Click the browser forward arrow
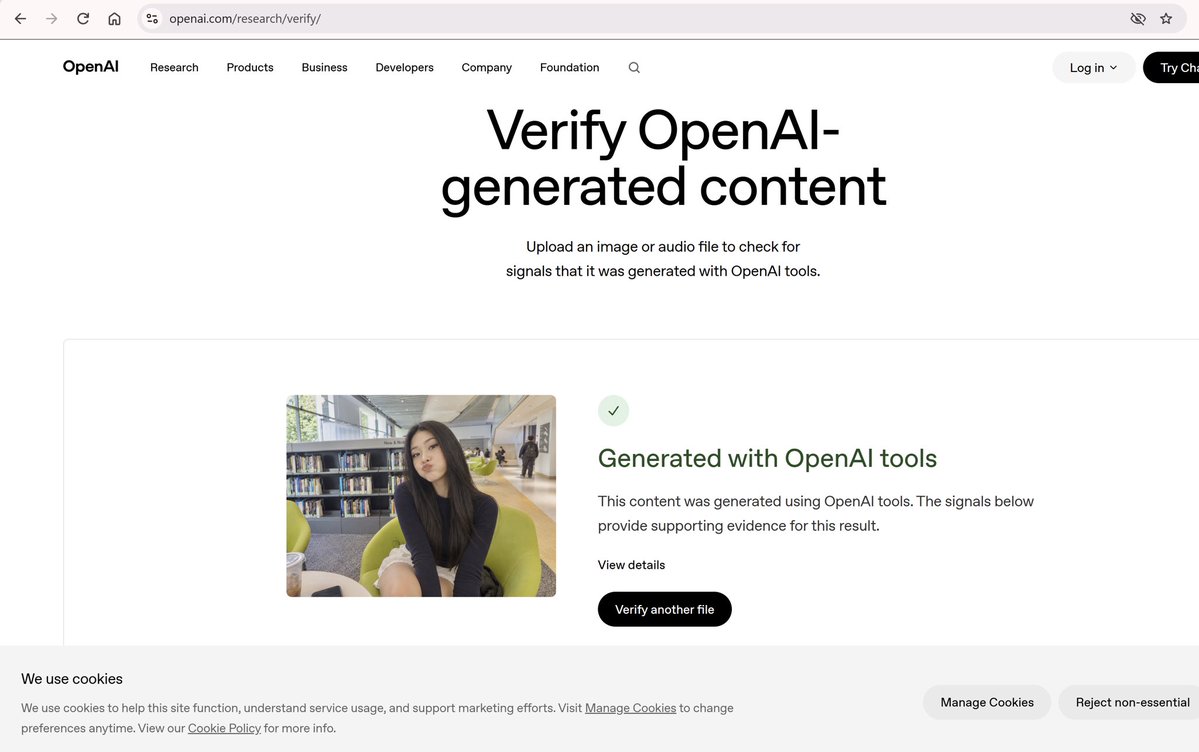 coord(51,18)
